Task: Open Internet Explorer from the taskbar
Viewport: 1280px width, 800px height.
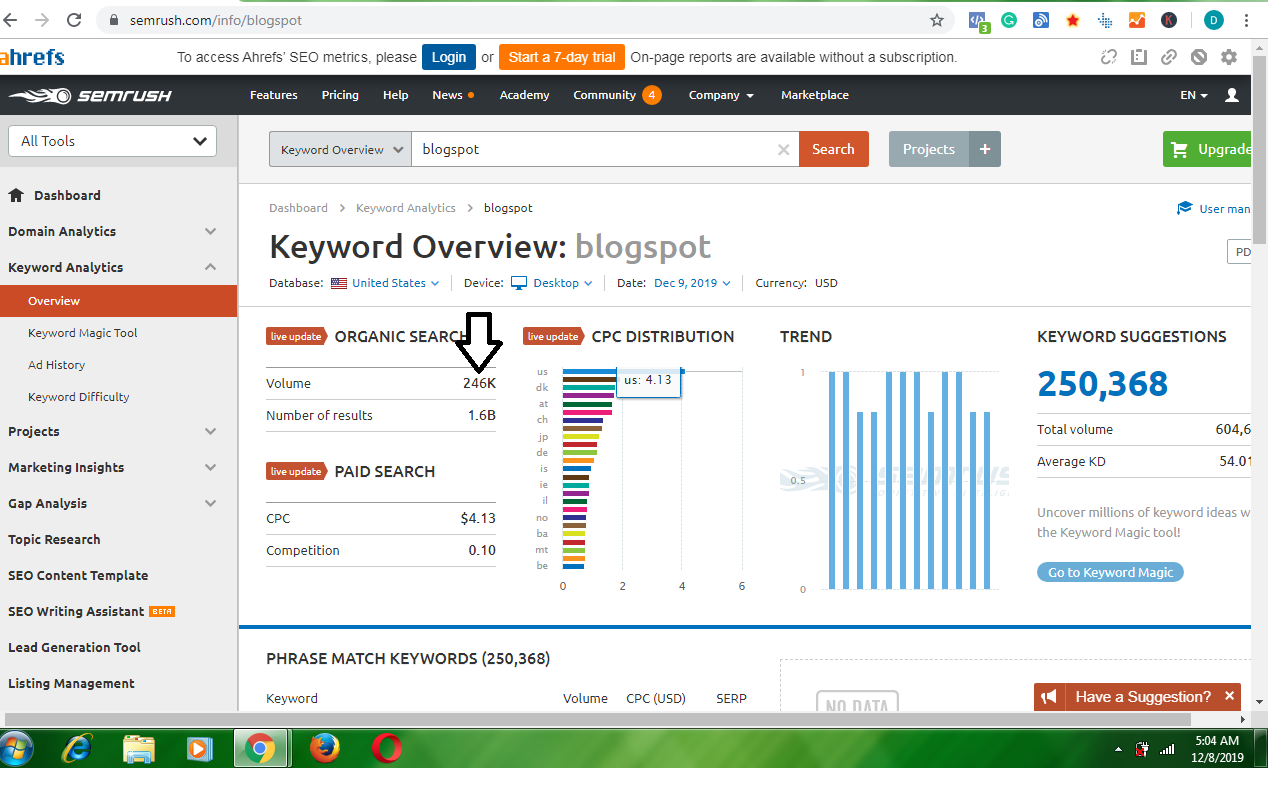Action: coord(77,748)
